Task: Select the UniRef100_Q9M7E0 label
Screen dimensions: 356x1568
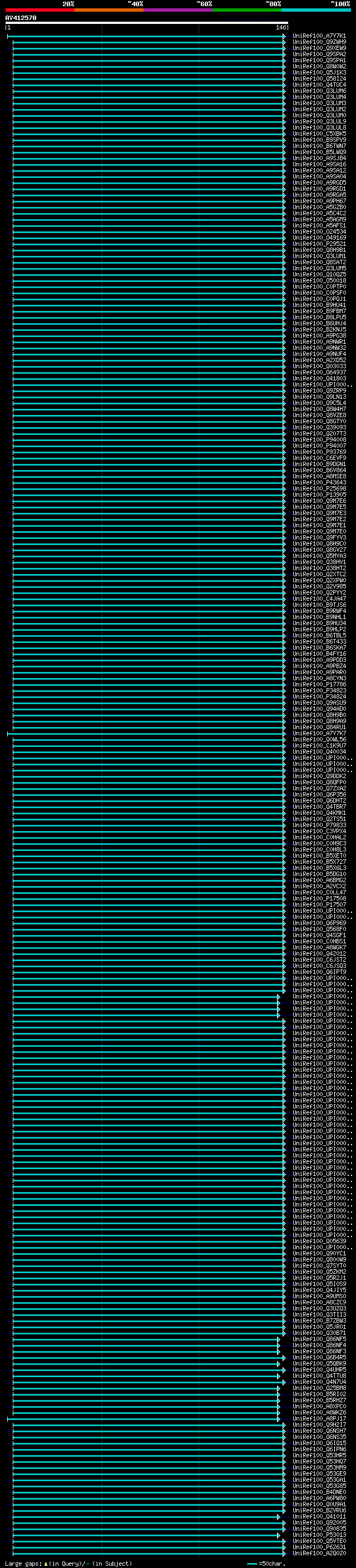Action: 319,531
